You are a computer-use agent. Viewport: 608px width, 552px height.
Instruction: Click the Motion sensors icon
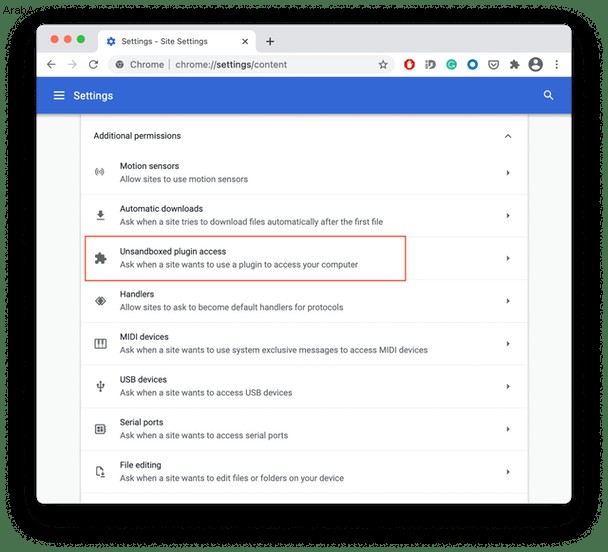(100, 172)
